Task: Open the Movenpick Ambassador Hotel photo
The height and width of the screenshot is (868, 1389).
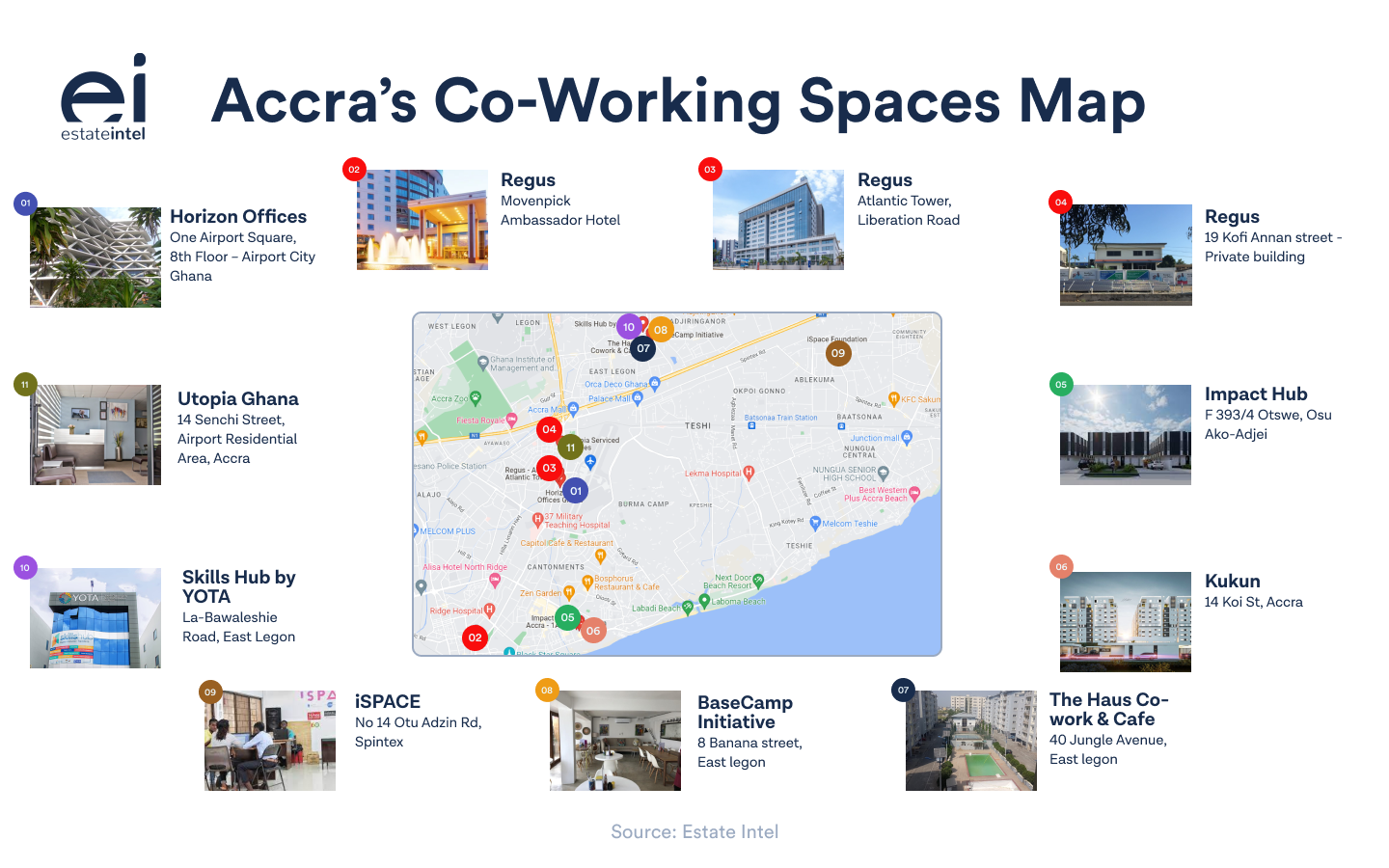Action: tap(422, 220)
